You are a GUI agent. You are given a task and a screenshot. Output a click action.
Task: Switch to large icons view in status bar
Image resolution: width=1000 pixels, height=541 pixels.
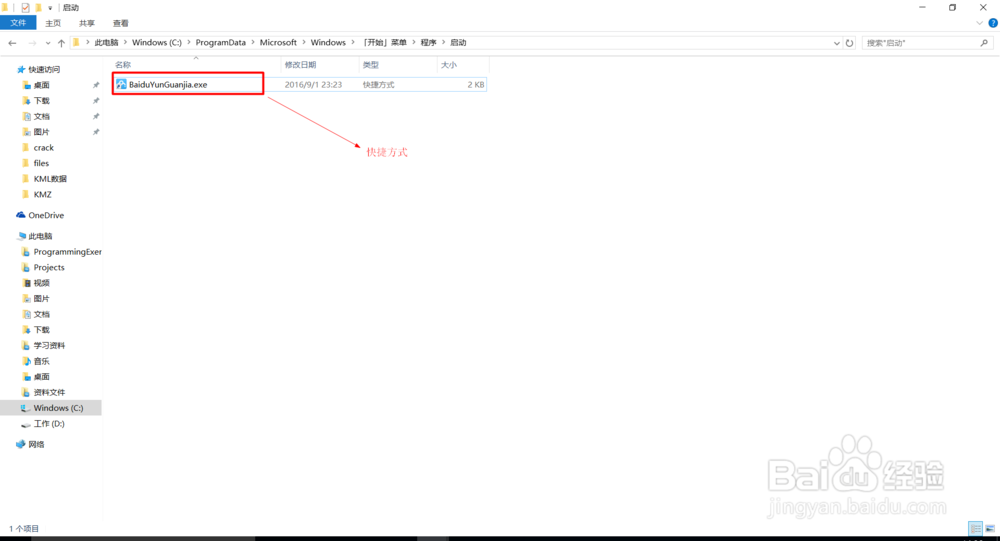pos(990,528)
